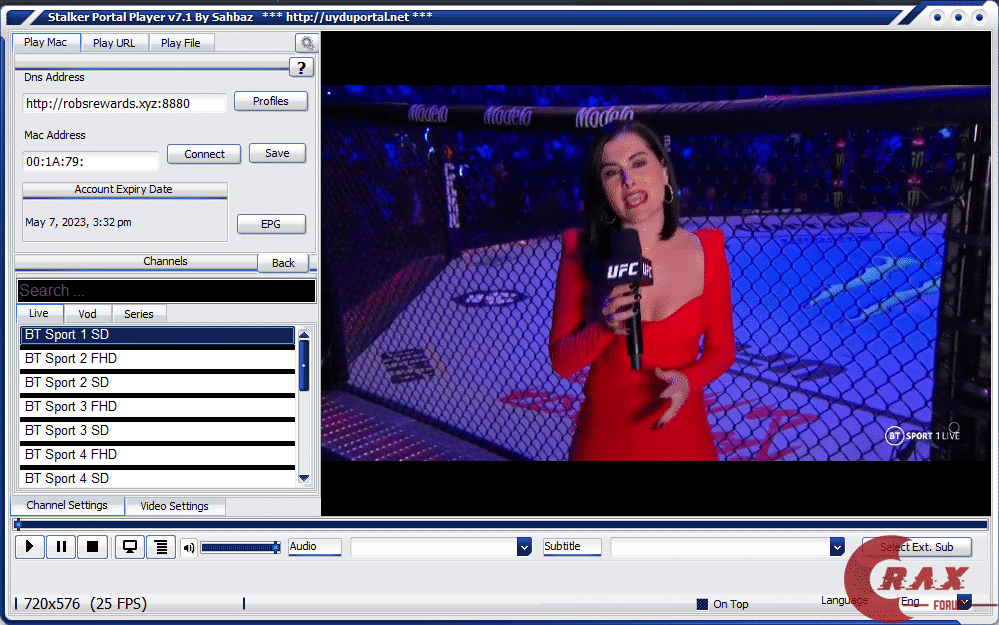The height and width of the screenshot is (625, 999).
Task: Select channel BT Sport 2 SD
Action: coord(157,383)
